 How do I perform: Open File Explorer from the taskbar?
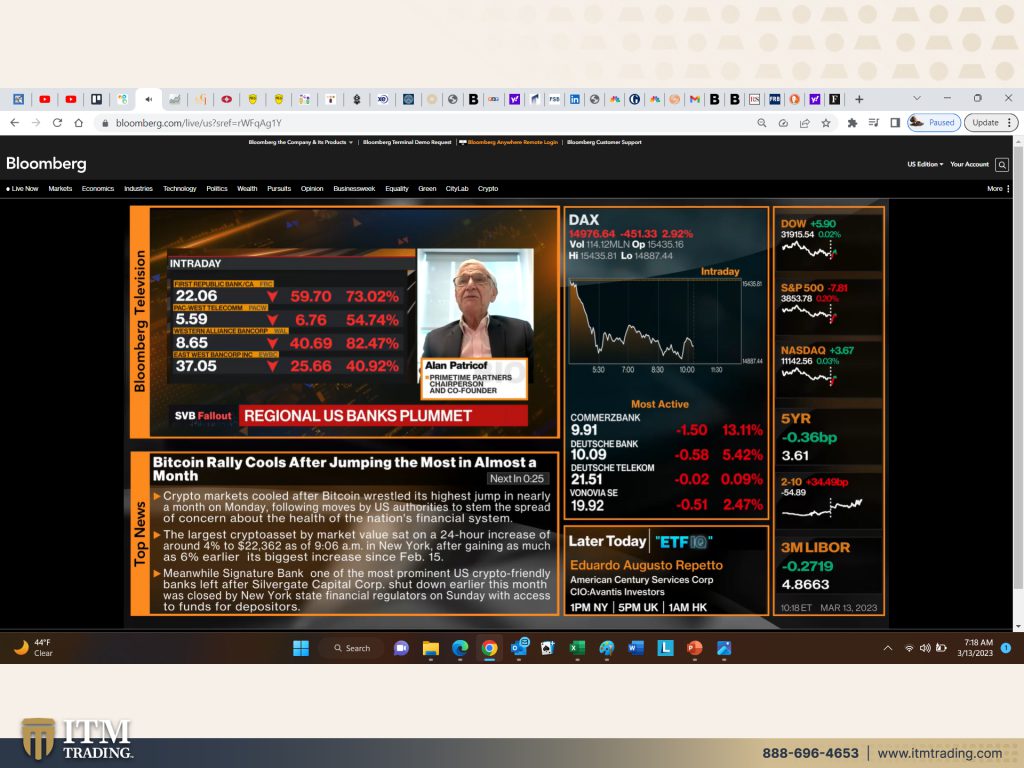(x=431, y=648)
